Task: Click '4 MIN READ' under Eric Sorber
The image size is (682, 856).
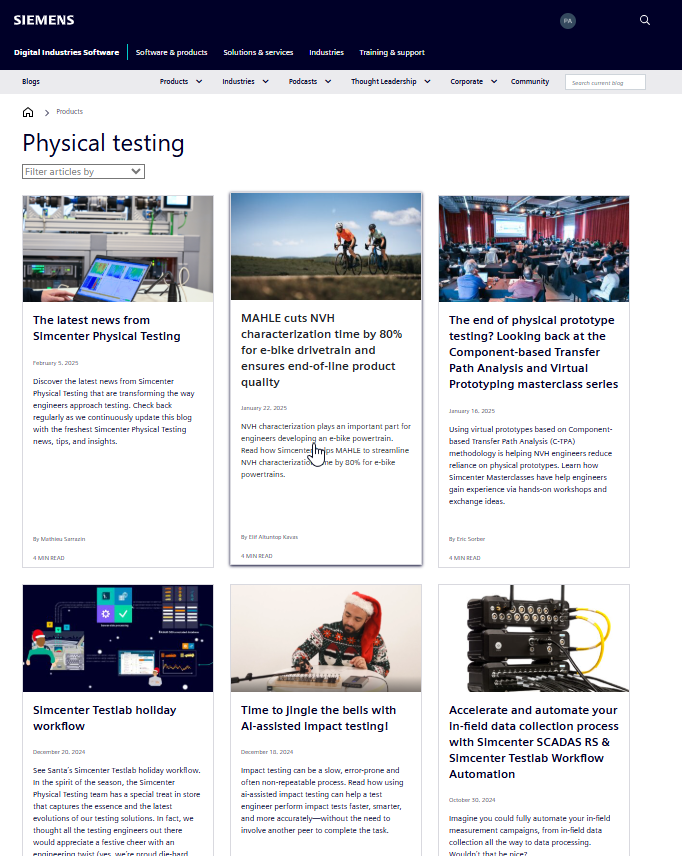Action: 465,558
